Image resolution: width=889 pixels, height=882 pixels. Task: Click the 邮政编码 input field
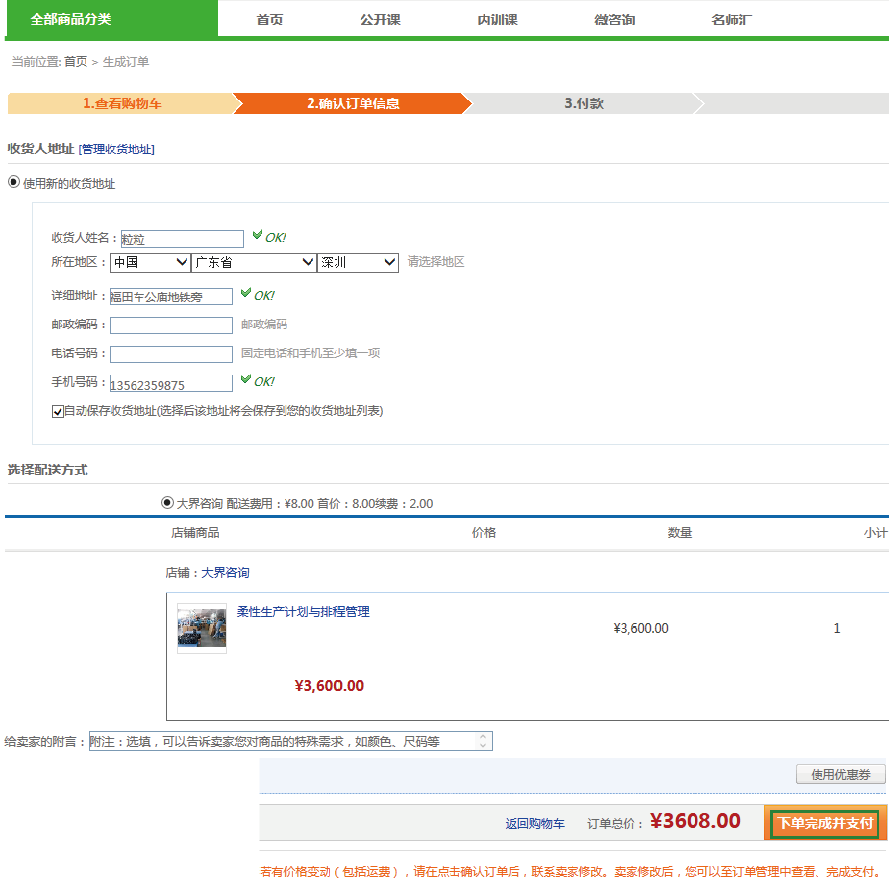(171, 325)
